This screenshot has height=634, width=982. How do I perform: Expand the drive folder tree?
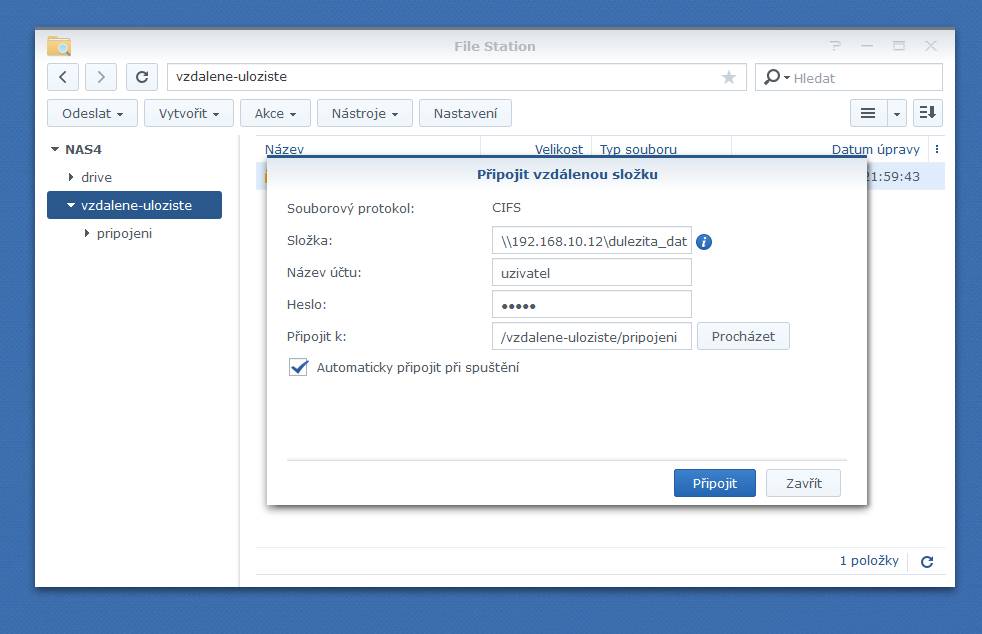71,177
